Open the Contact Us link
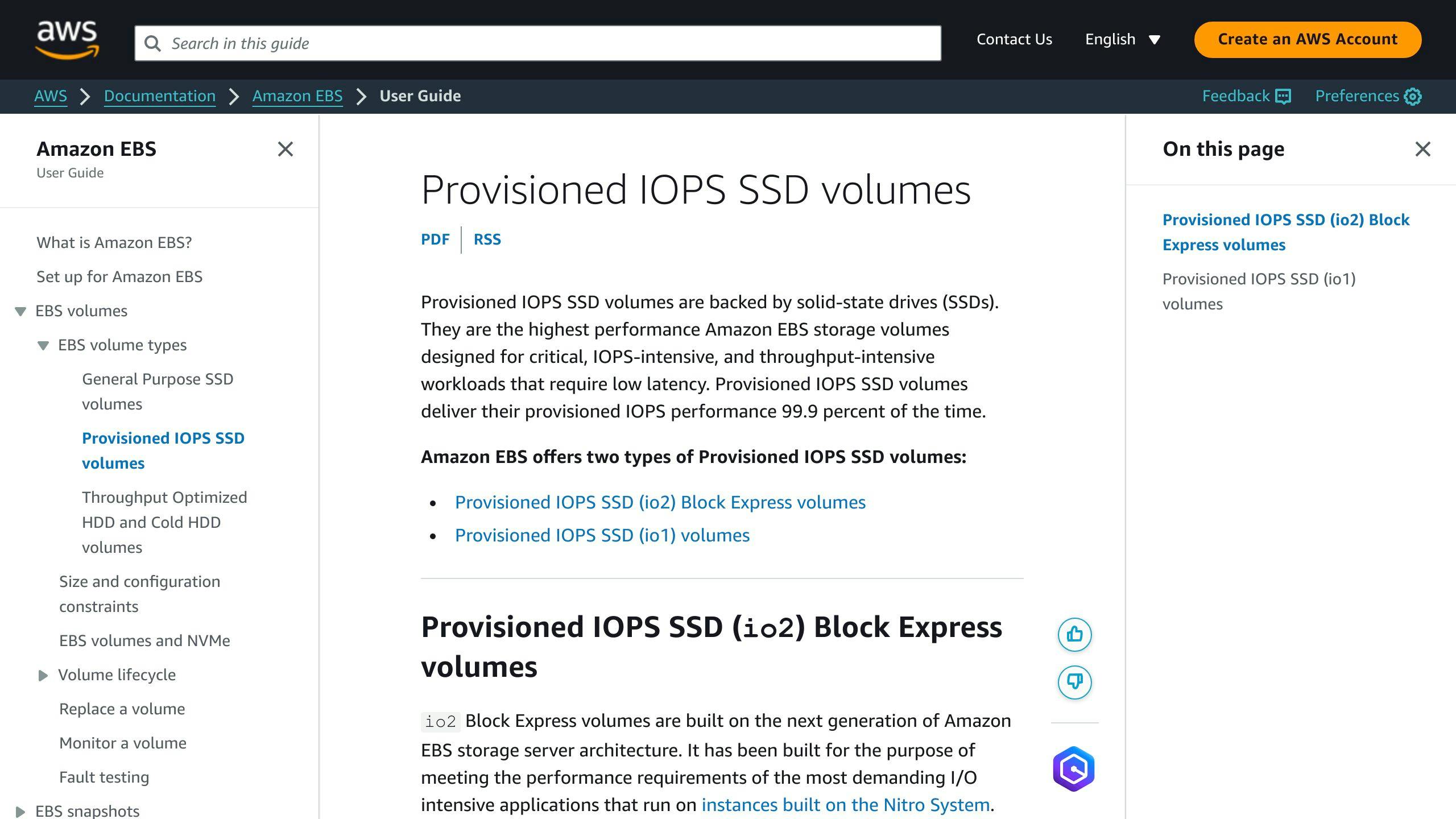 (1014, 39)
